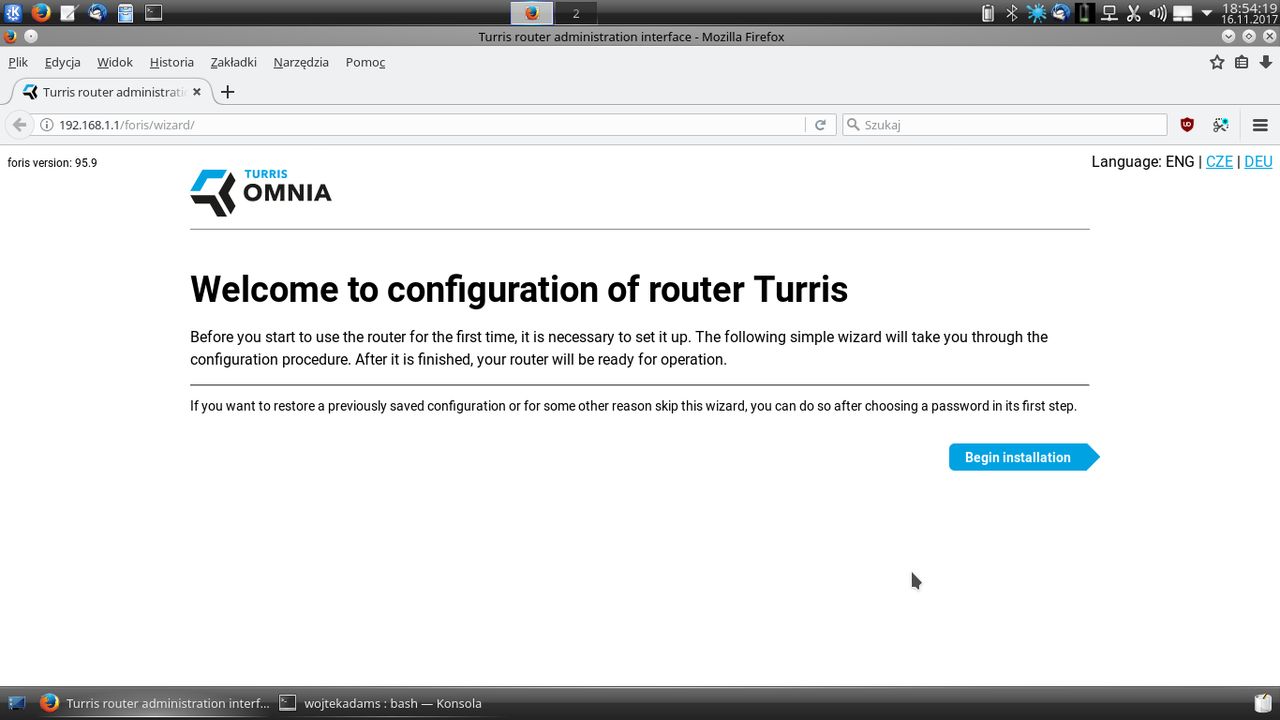
Task: Select Firefox task in the bottom taskbar
Action: (154, 703)
